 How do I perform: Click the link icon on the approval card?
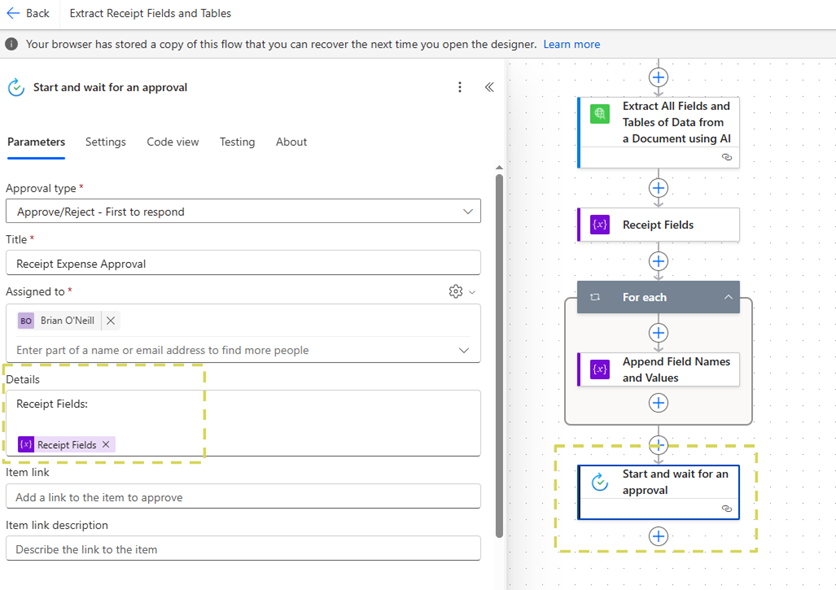point(727,509)
